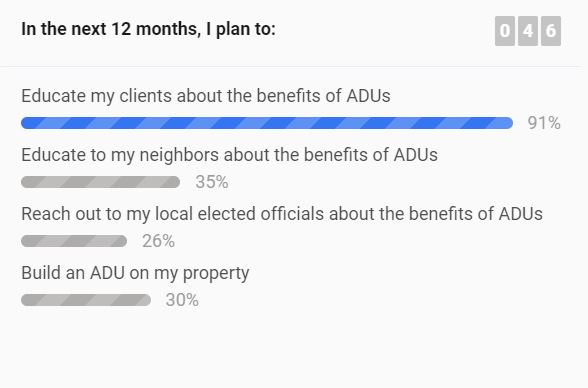Click the gray 26% result bar

(x=74, y=241)
